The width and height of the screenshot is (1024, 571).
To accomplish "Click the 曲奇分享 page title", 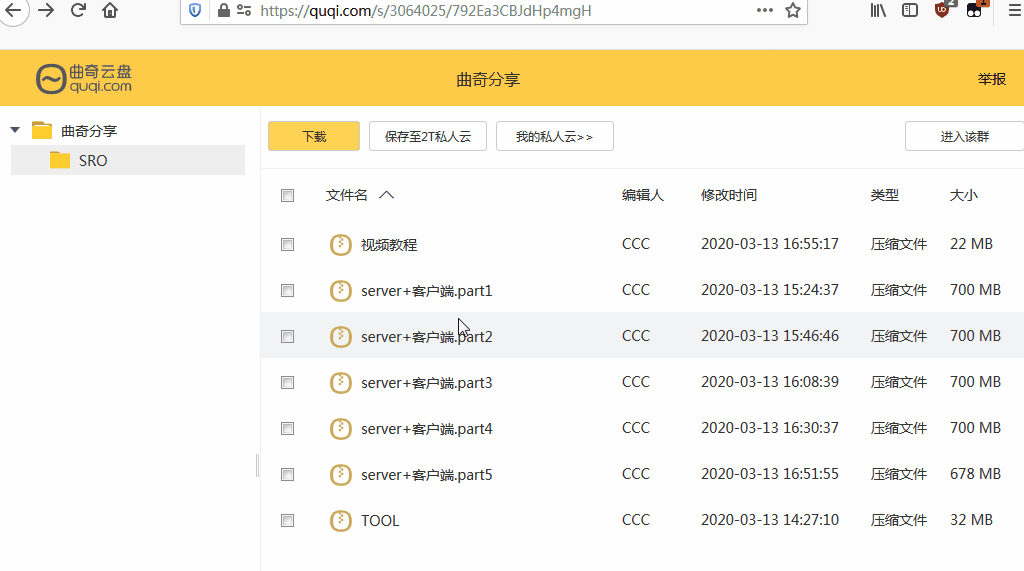I will [x=488, y=80].
